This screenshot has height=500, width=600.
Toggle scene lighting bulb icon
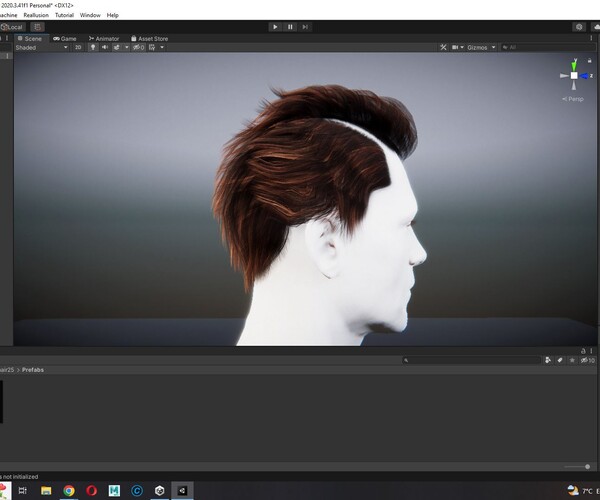pos(93,47)
